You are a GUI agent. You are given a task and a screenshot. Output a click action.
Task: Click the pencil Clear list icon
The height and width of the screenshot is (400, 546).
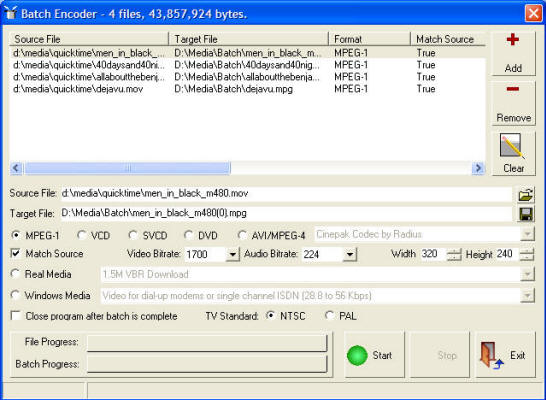tap(511, 146)
